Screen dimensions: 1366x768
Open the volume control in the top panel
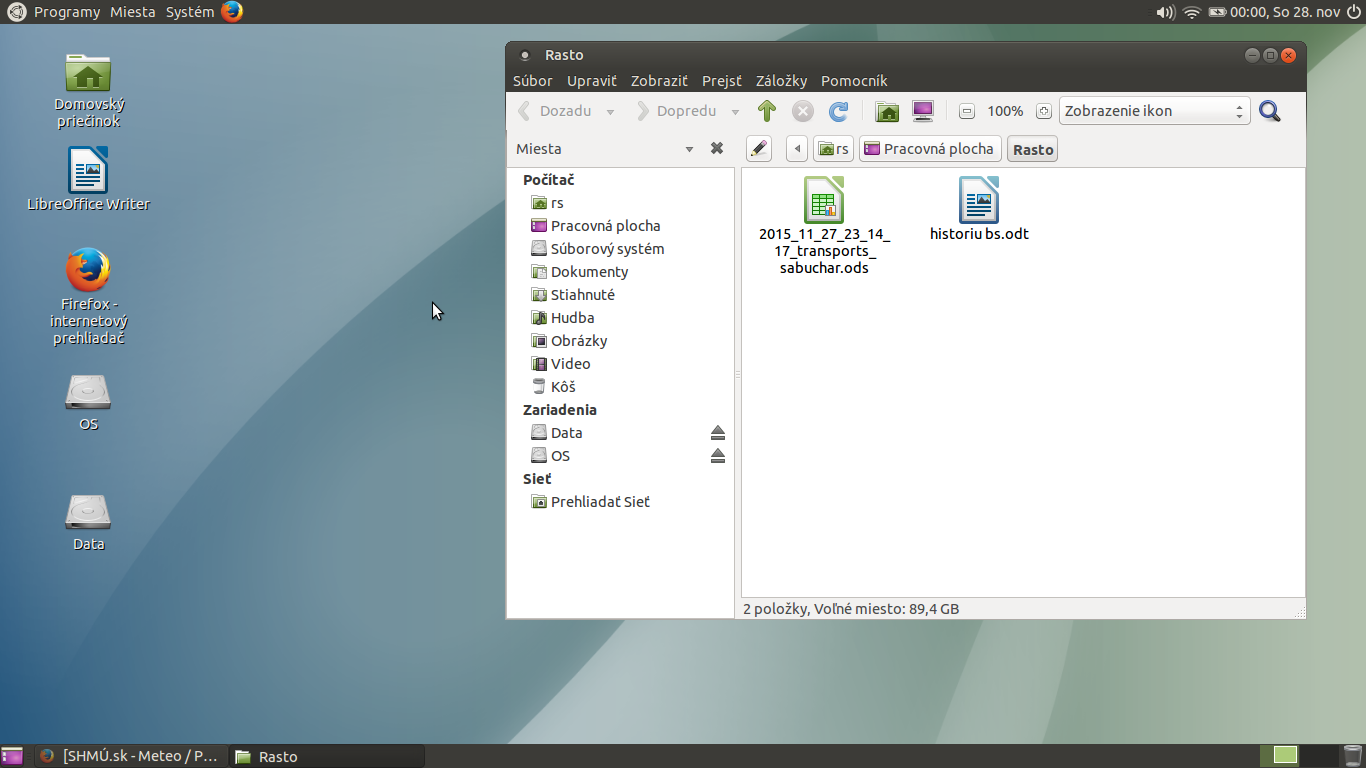coord(1165,12)
